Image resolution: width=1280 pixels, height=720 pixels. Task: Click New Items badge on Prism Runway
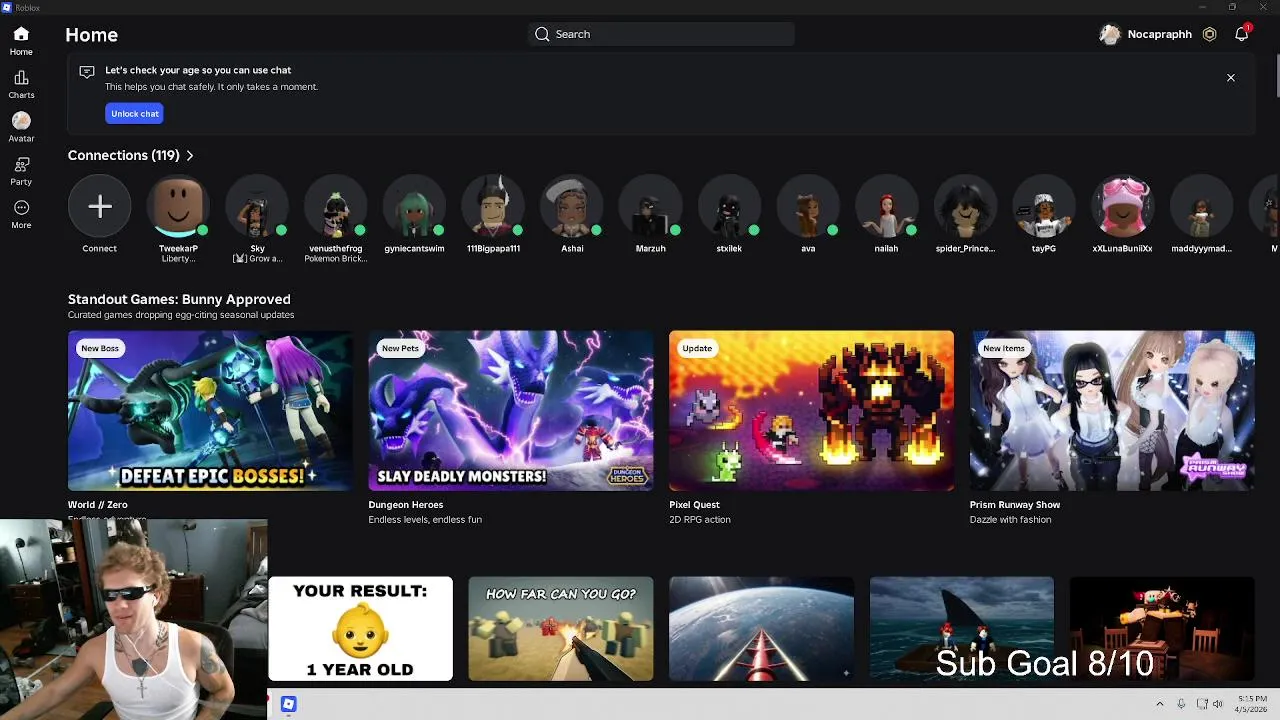[x=1004, y=348]
